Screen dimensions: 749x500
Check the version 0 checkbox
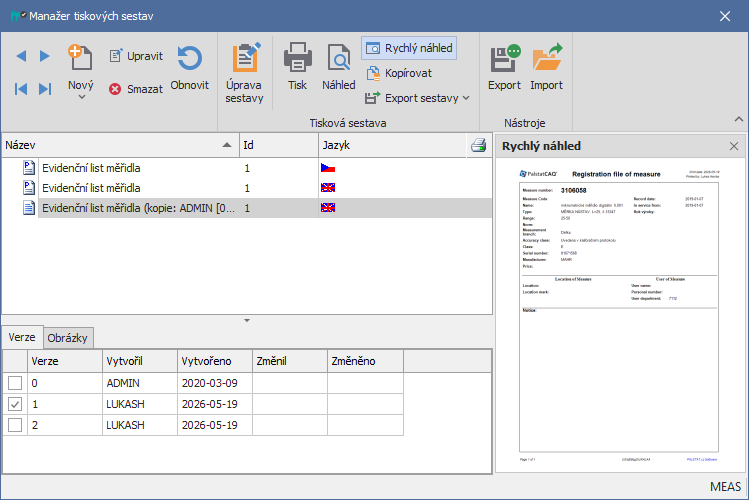(x=15, y=383)
